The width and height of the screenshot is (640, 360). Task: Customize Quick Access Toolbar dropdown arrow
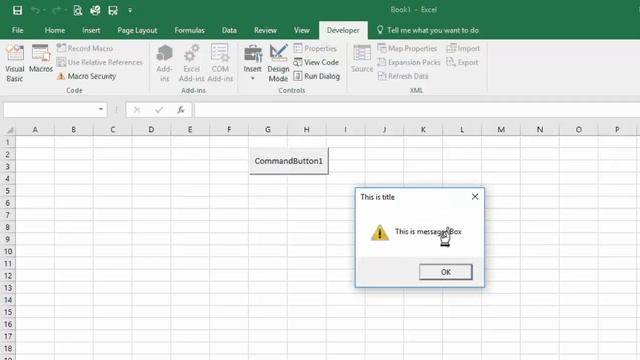(x=130, y=10)
